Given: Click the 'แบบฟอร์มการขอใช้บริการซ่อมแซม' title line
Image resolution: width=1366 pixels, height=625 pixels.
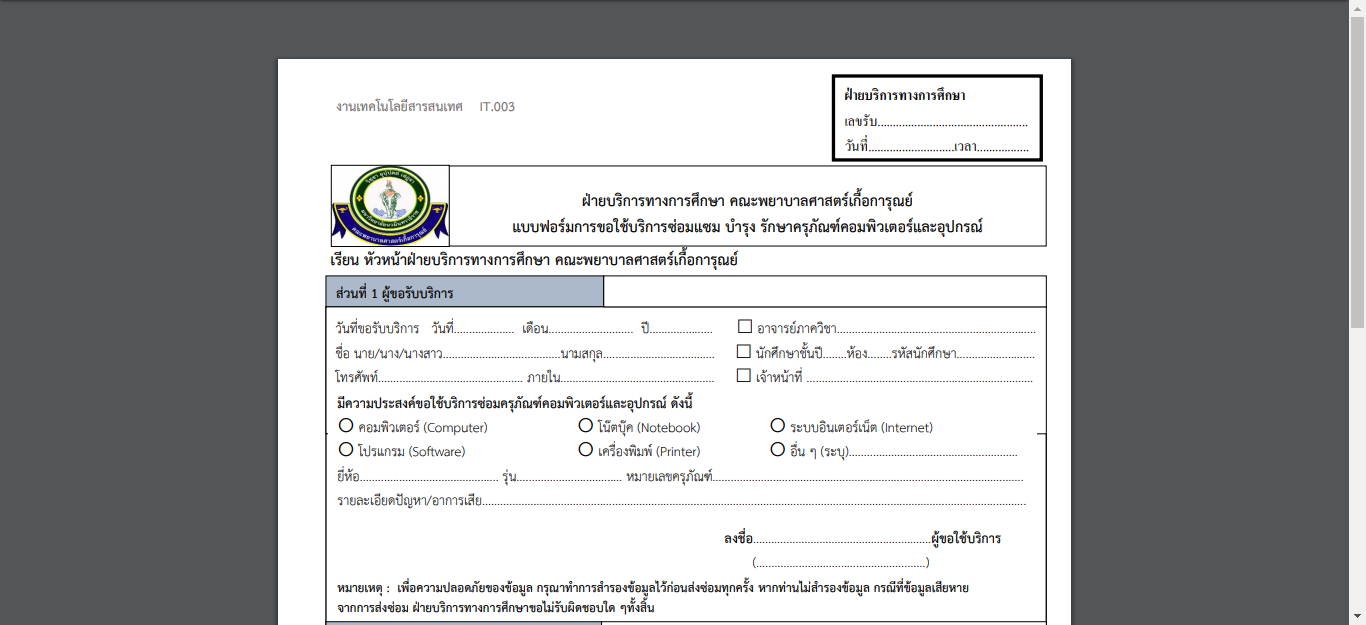Looking at the screenshot, I should point(747,227).
